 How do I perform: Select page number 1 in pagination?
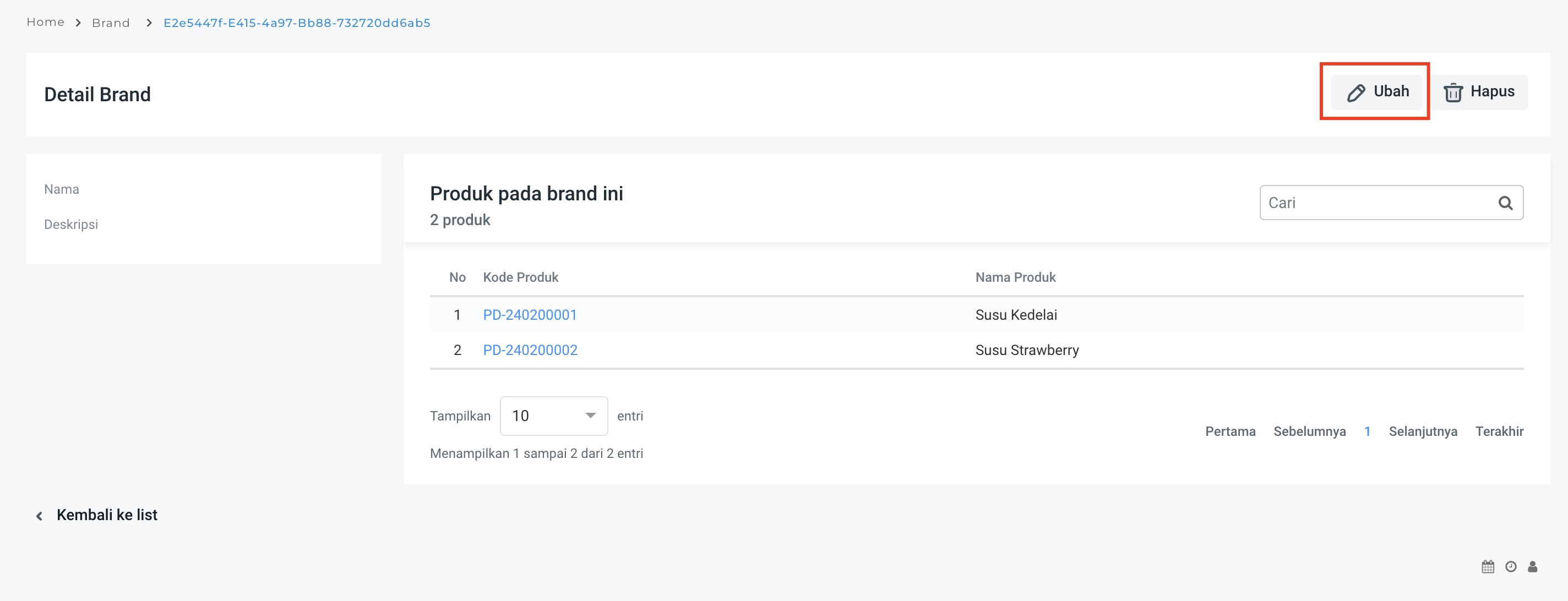click(1367, 432)
